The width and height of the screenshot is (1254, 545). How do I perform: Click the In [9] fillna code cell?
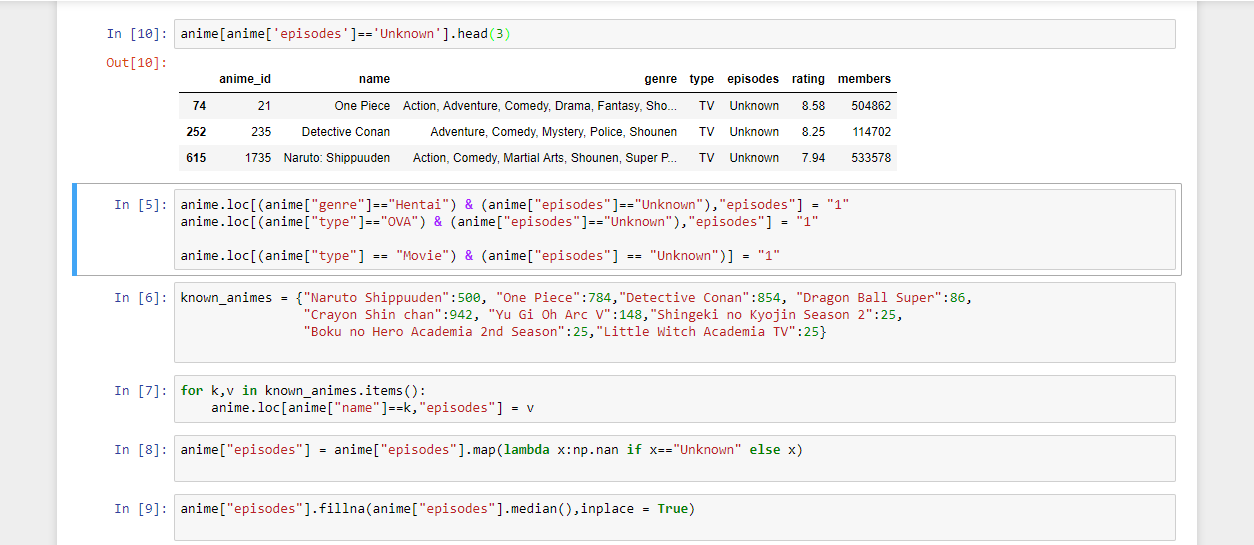tap(674, 517)
